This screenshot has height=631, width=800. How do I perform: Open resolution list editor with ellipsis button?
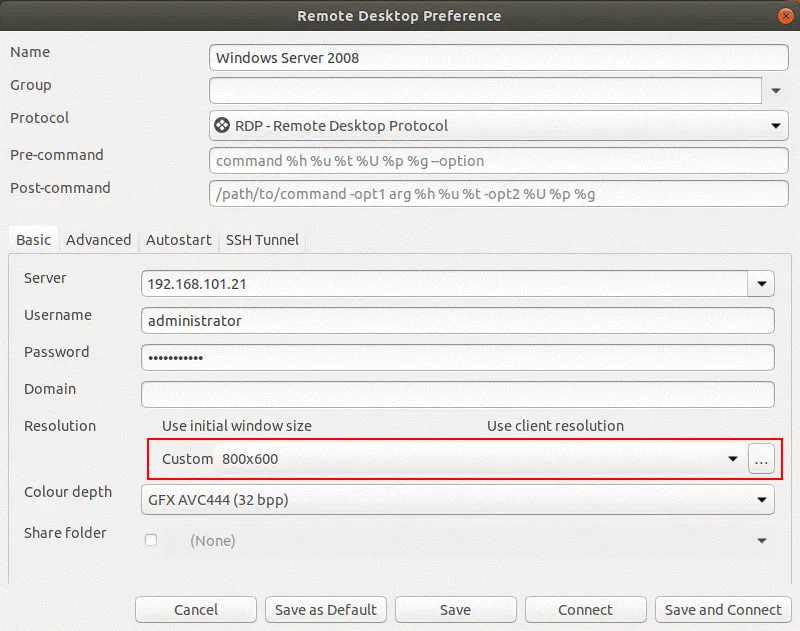coord(761,459)
